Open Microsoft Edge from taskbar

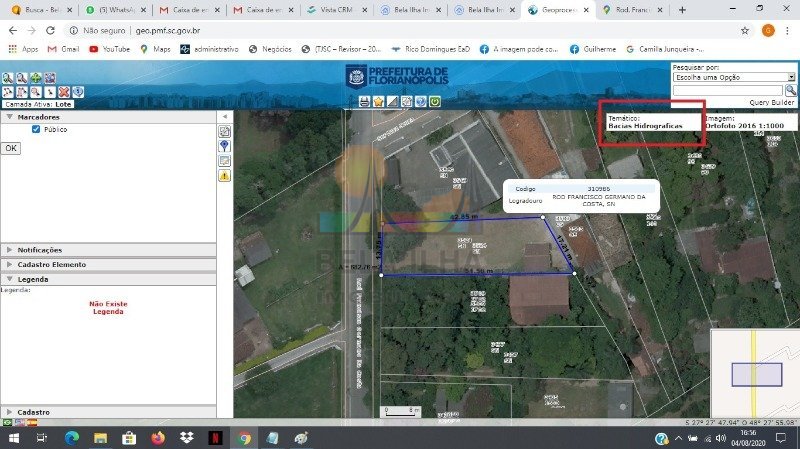[72, 438]
